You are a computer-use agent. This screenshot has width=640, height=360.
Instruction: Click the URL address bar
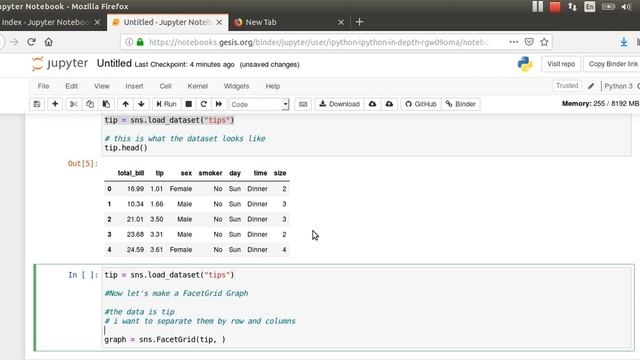click(x=318, y=42)
